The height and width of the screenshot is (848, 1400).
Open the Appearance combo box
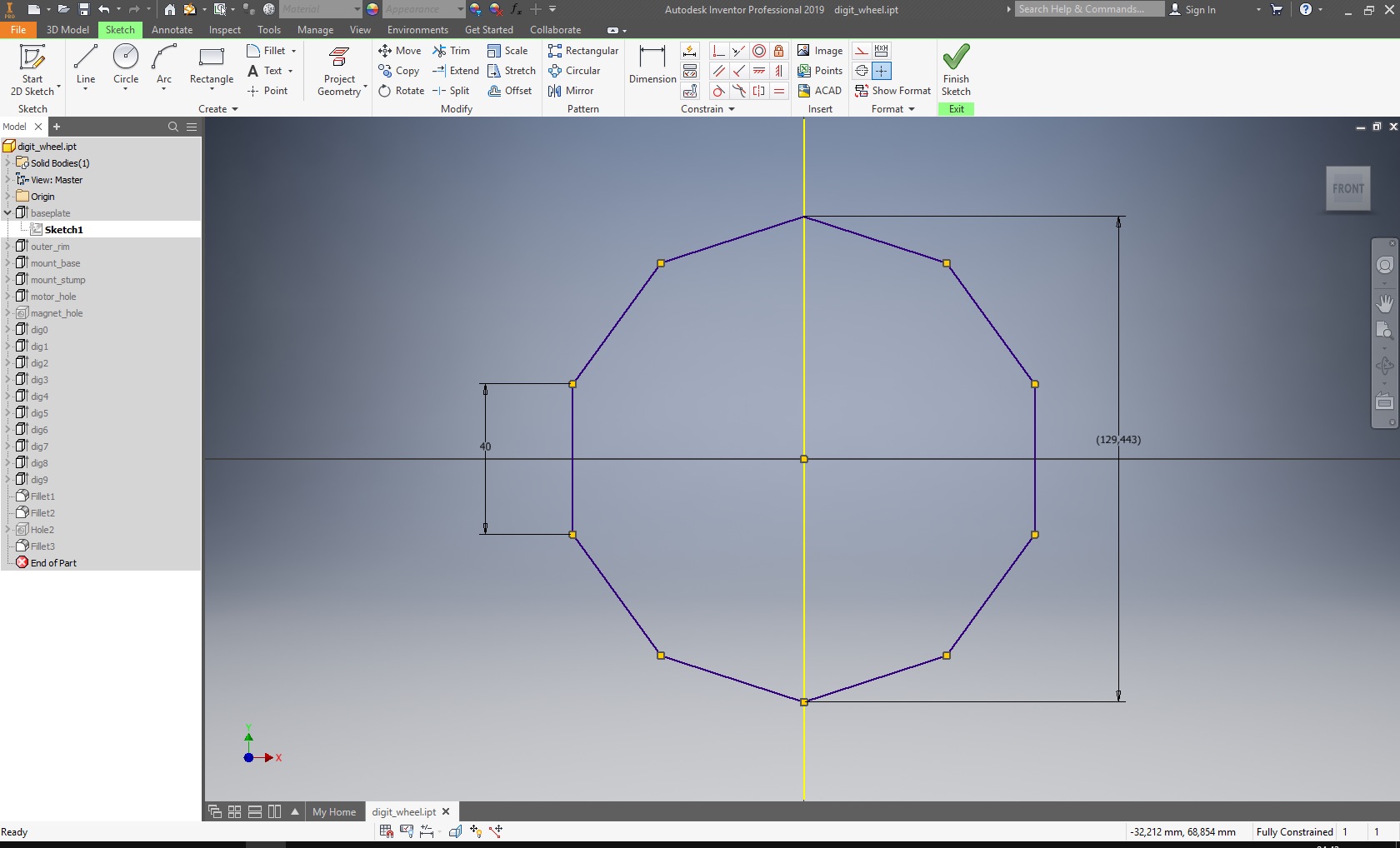(x=423, y=9)
